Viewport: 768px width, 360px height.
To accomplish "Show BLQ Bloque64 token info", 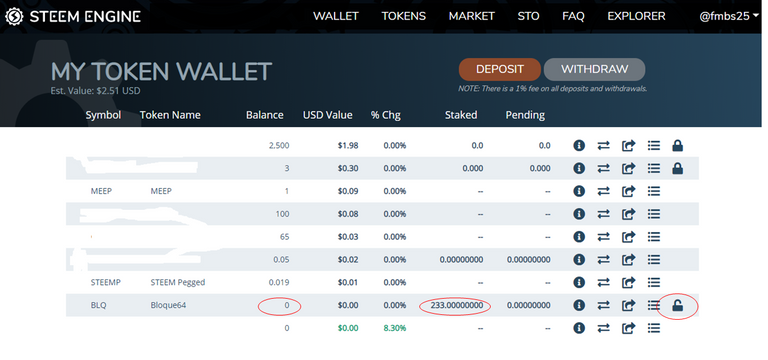I will point(579,305).
